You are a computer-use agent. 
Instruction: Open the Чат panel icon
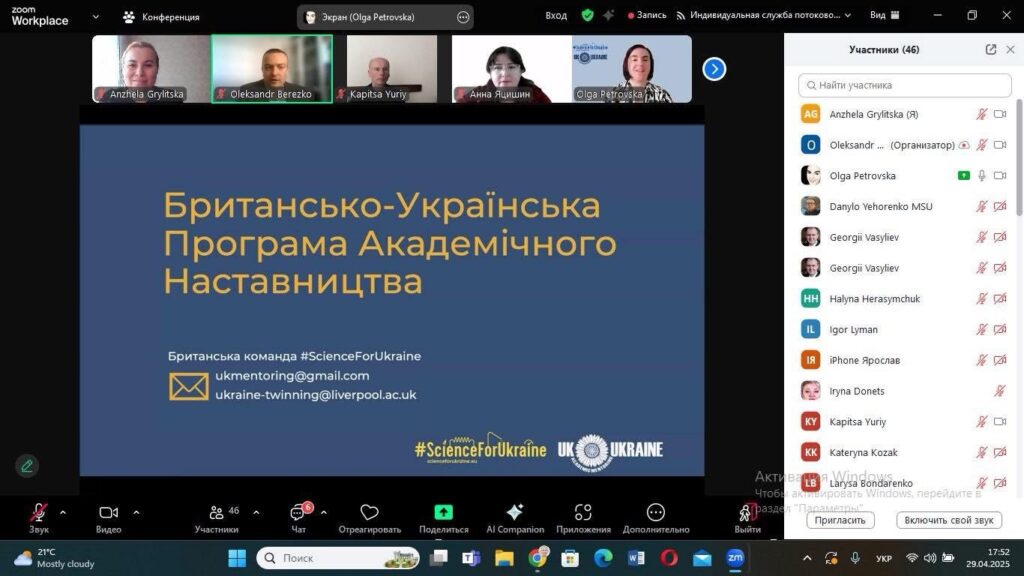coord(298,513)
